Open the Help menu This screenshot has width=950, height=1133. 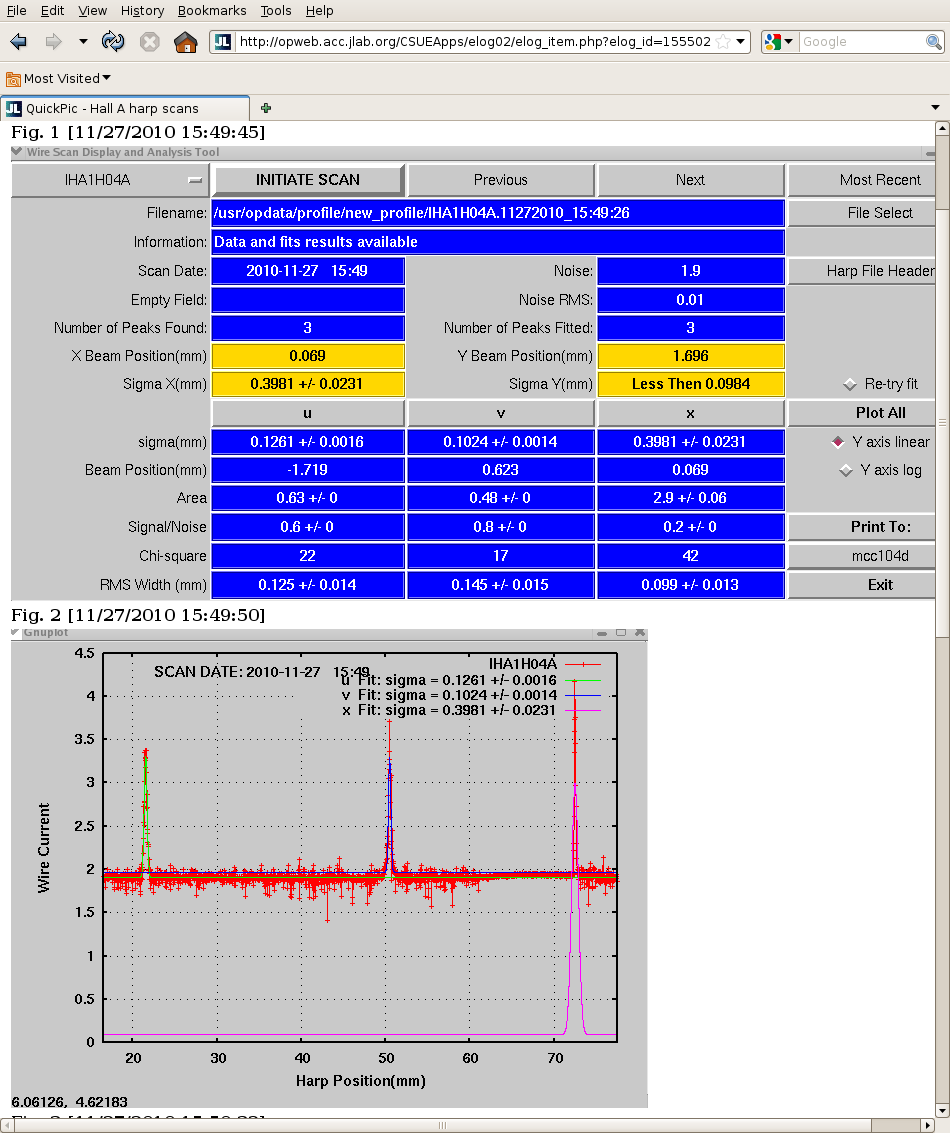click(319, 11)
